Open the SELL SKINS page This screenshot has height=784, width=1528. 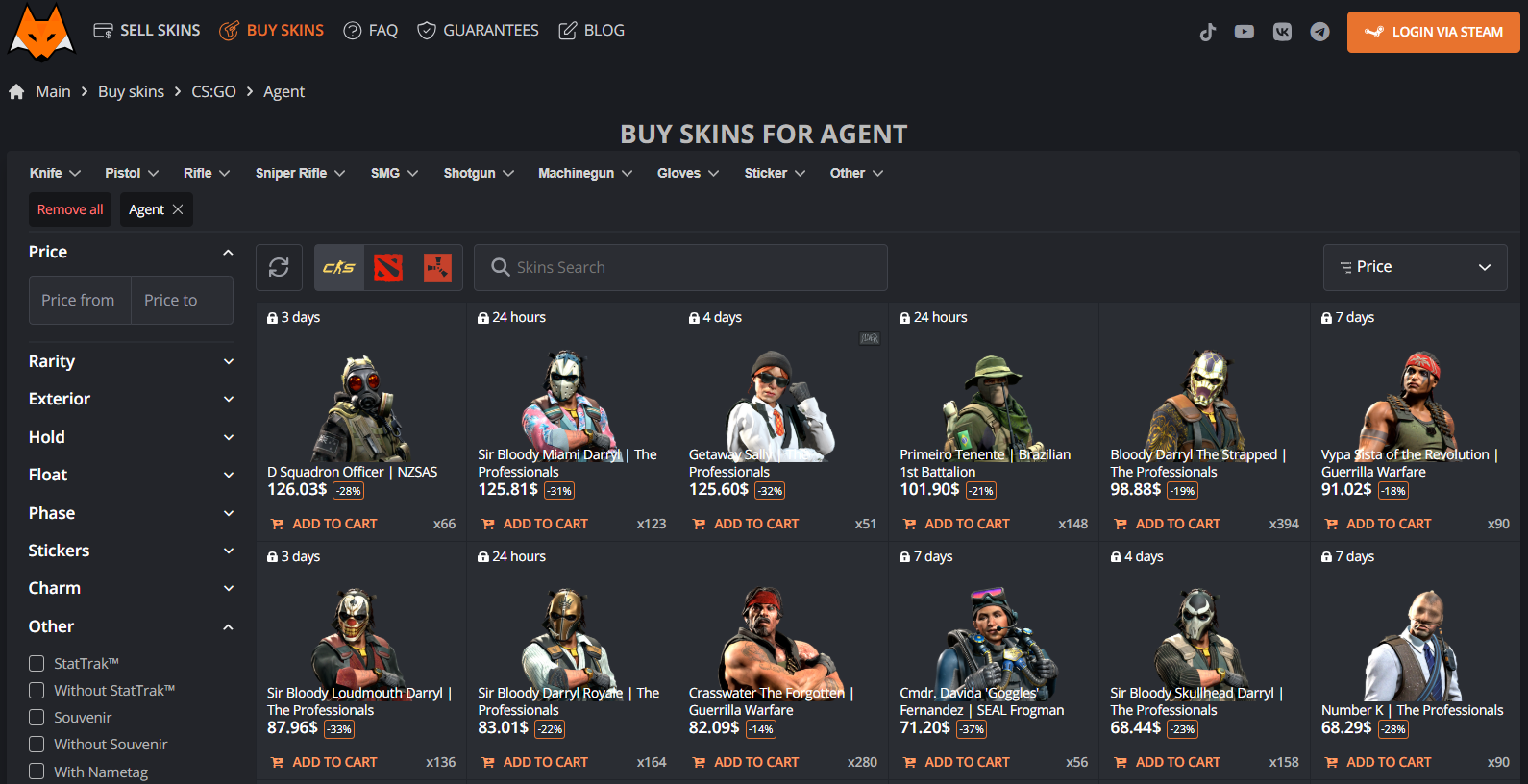[146, 31]
